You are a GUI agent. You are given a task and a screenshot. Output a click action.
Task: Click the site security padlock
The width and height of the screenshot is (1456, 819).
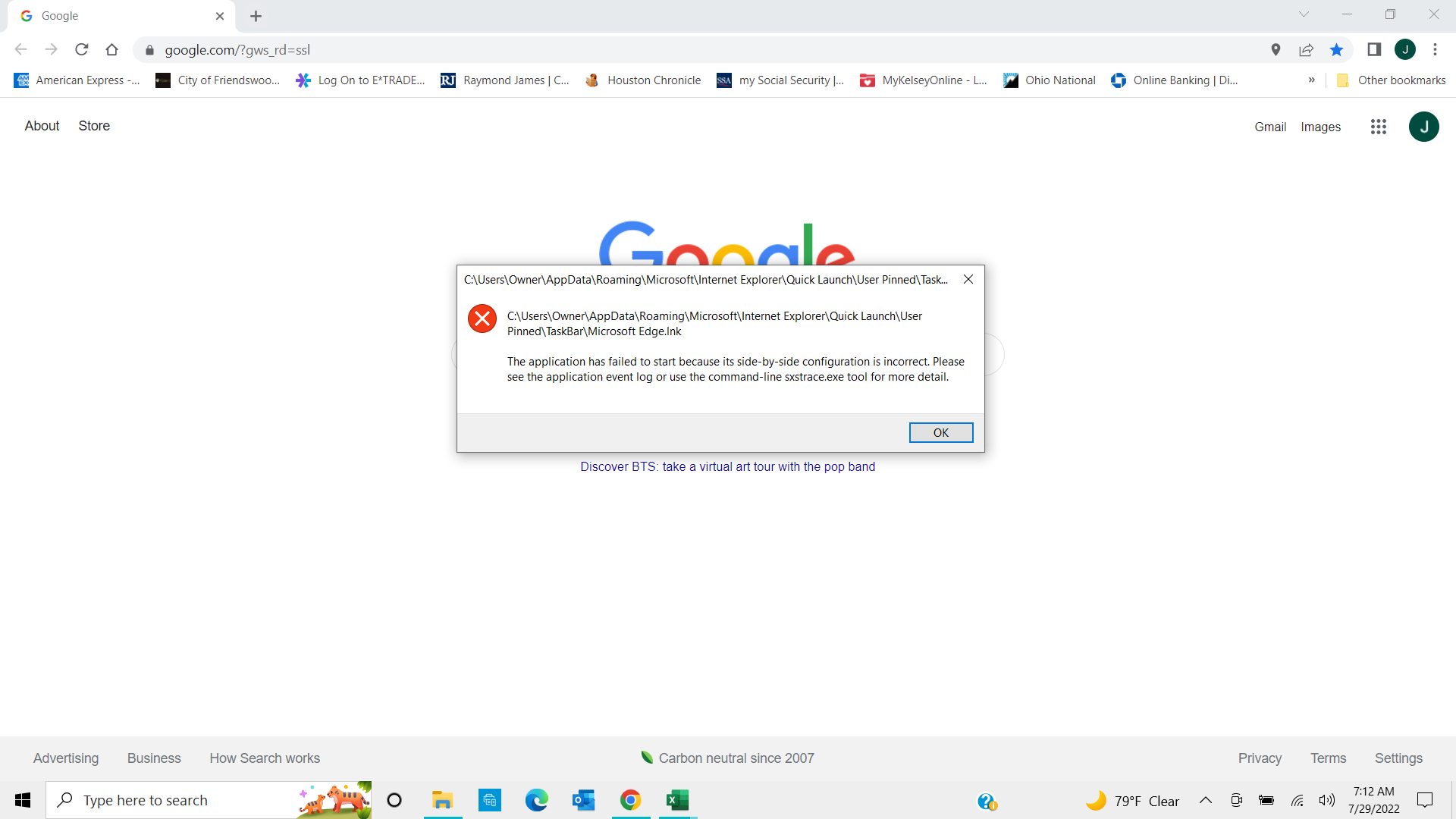(x=149, y=50)
